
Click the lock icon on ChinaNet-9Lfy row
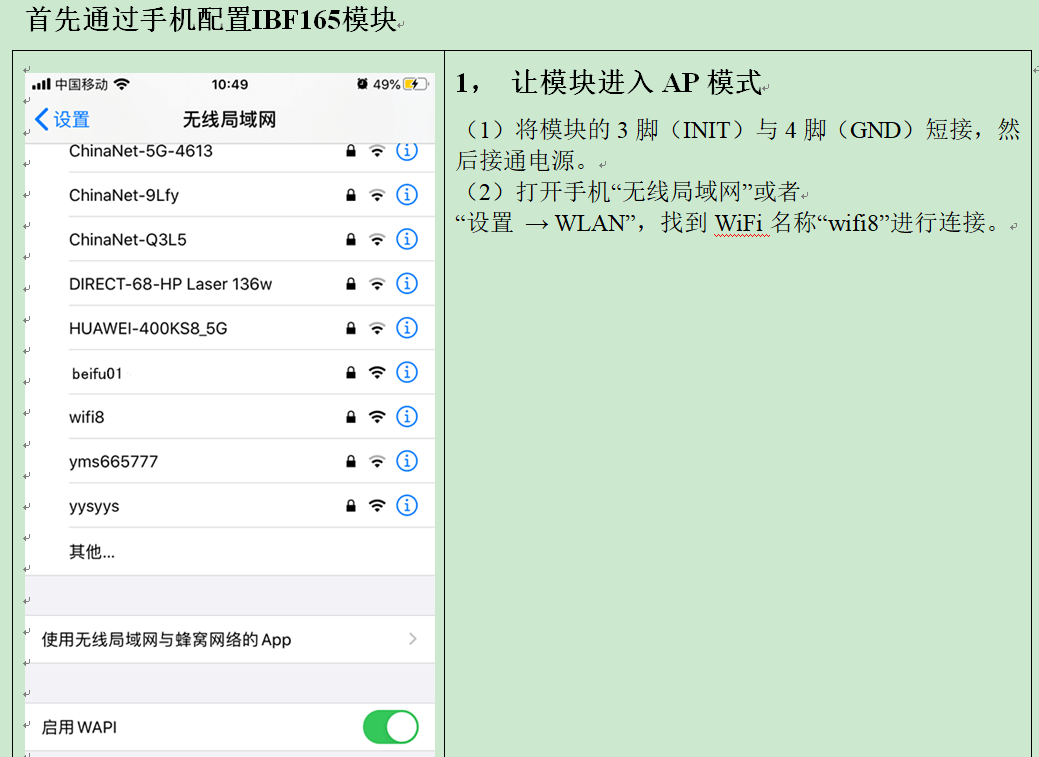351,195
